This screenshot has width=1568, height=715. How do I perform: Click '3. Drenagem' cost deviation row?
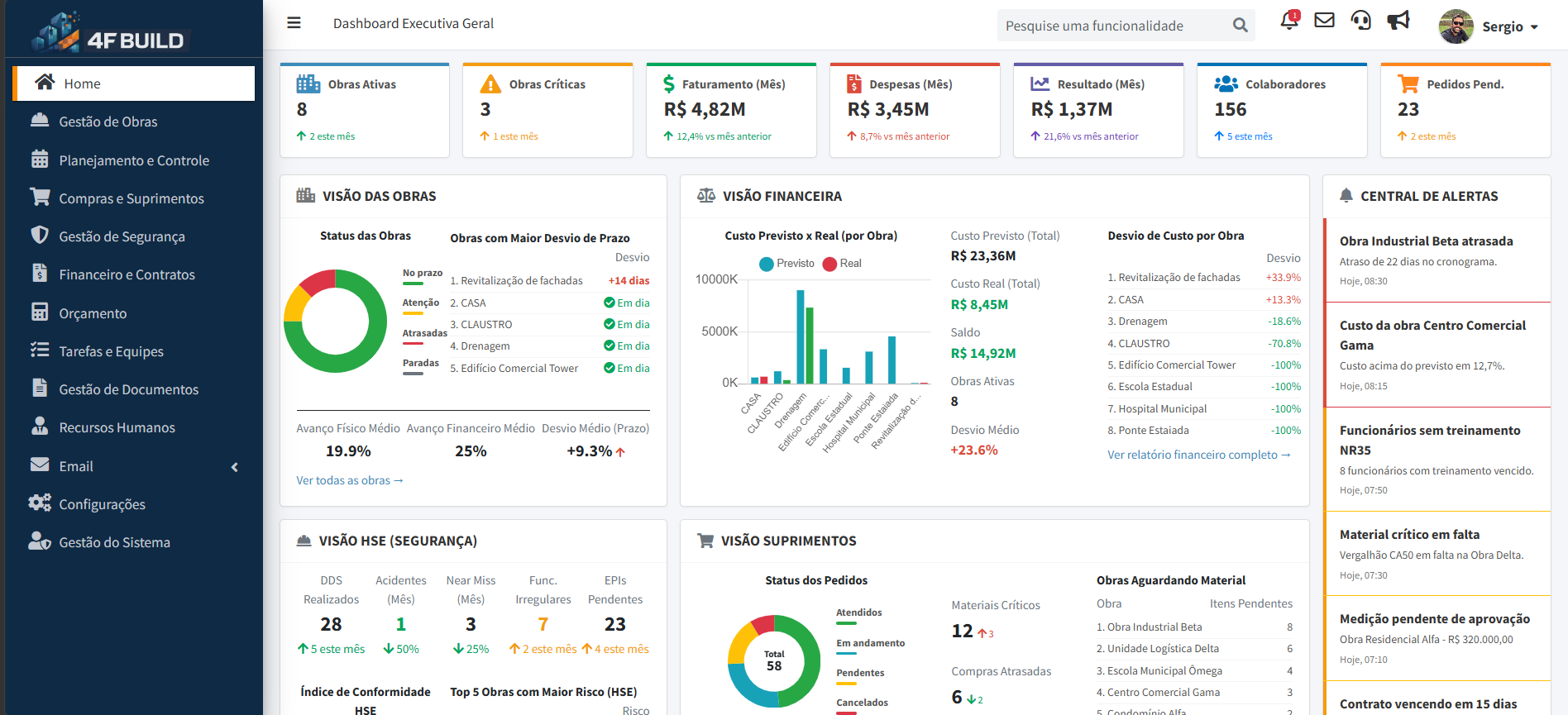point(1204,322)
